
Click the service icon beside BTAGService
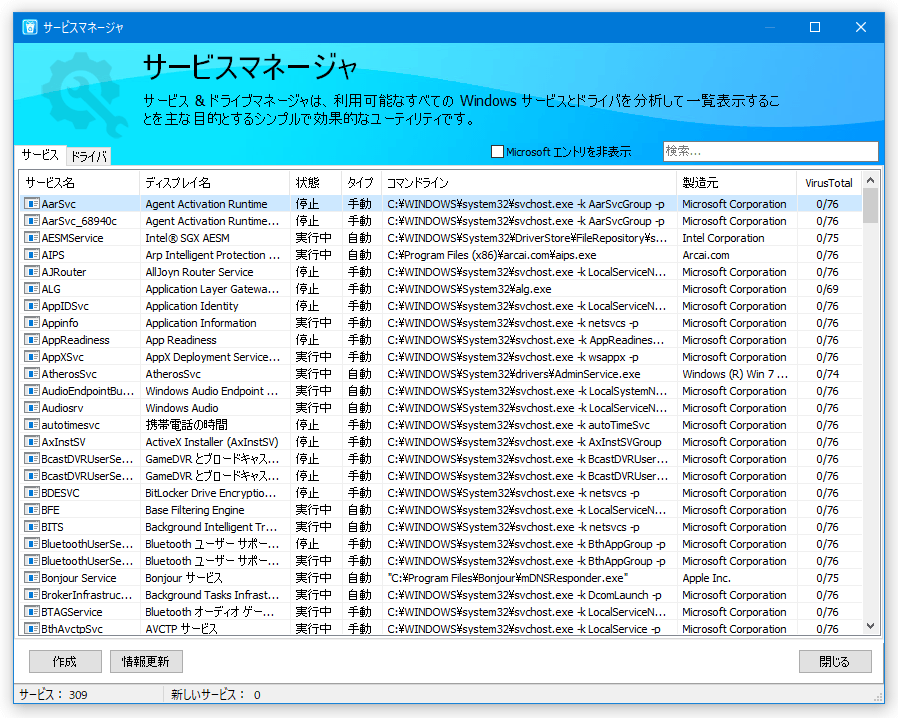pos(31,612)
